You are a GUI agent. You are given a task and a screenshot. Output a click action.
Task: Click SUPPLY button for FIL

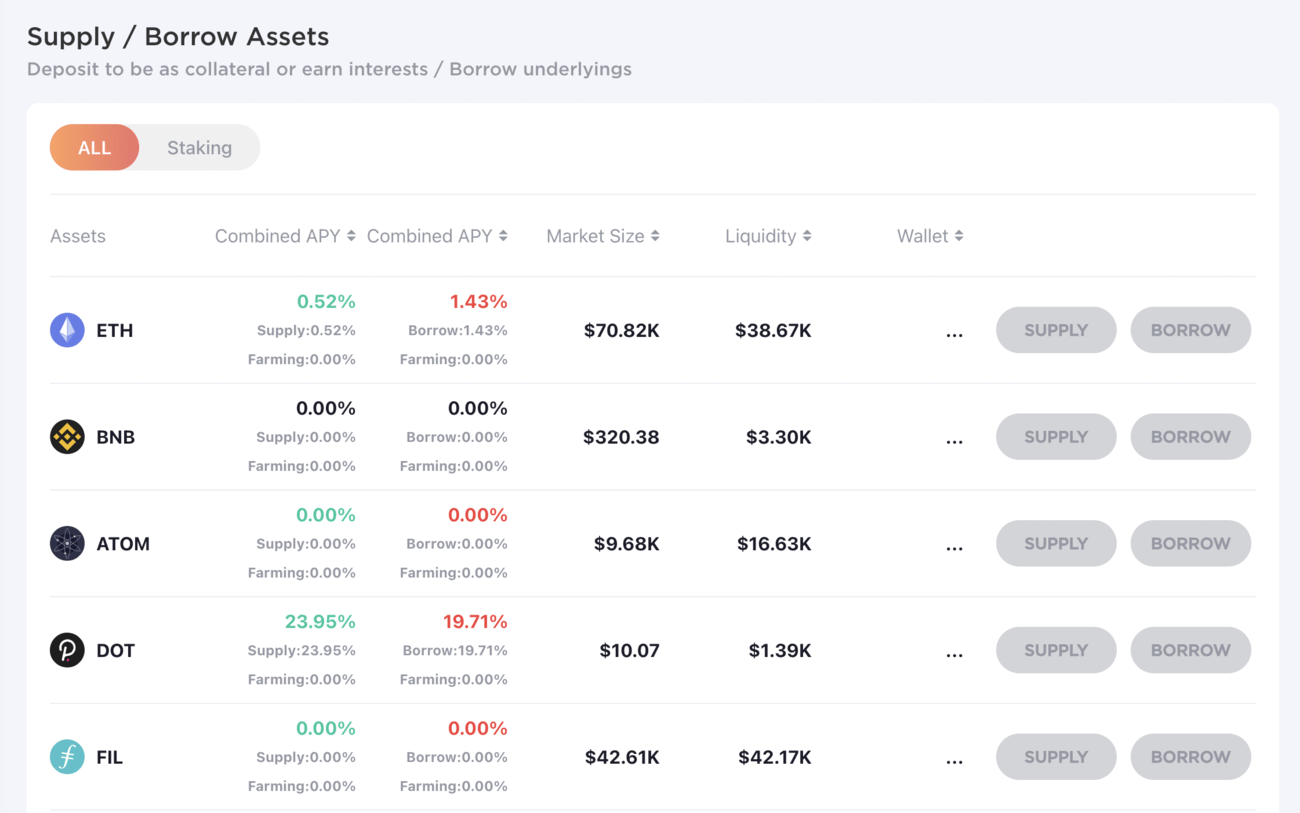1056,757
